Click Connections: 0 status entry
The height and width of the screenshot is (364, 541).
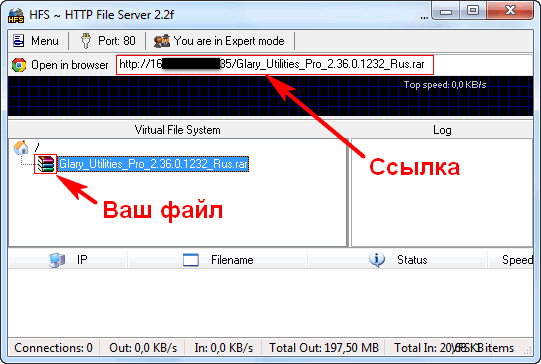[x=53, y=347]
